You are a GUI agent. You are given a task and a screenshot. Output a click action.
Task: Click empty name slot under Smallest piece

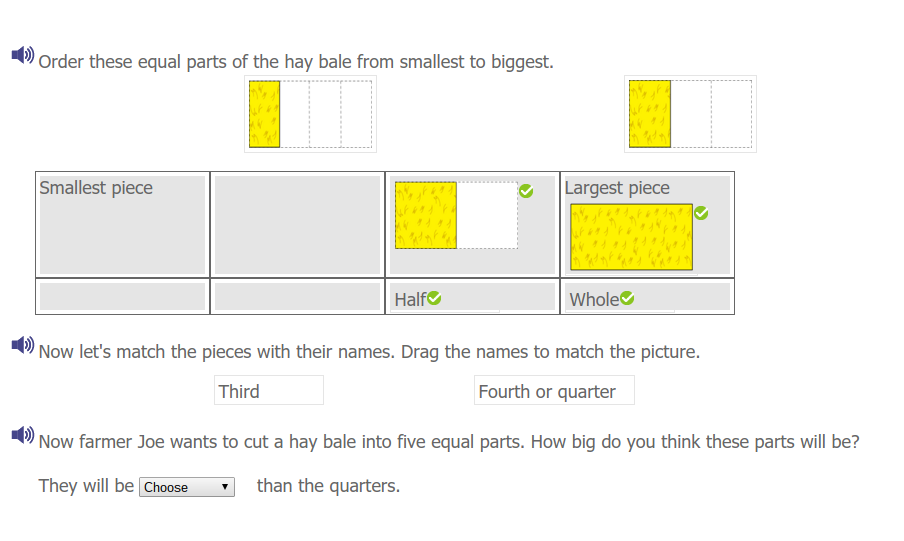122,297
